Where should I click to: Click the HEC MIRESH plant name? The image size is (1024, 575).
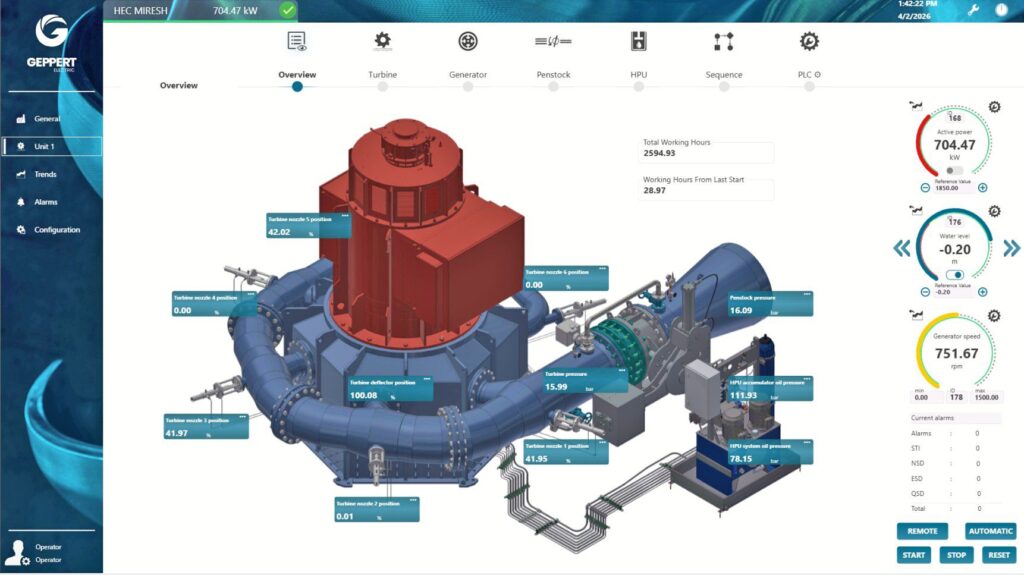[140, 10]
